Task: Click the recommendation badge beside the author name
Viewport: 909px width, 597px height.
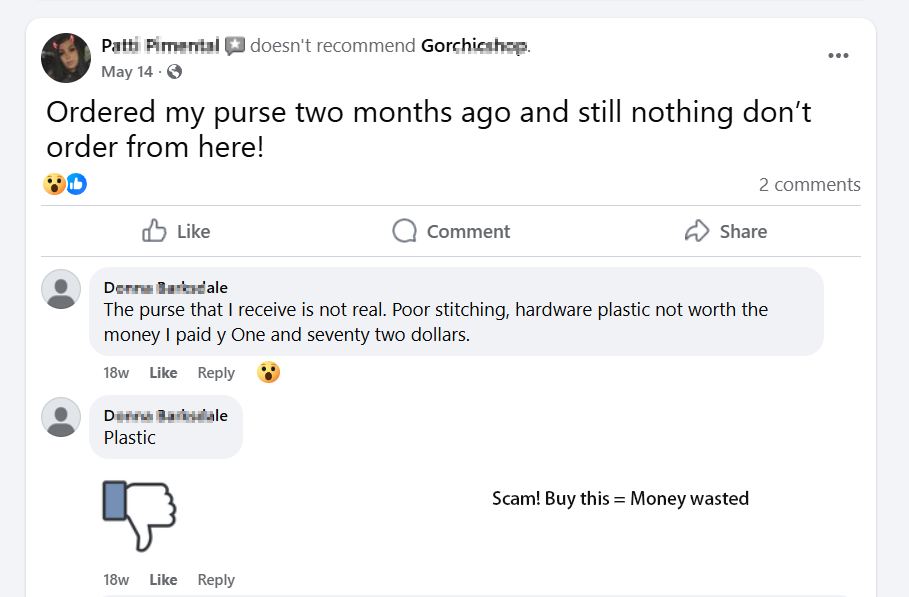Action: pyautogui.click(x=235, y=45)
